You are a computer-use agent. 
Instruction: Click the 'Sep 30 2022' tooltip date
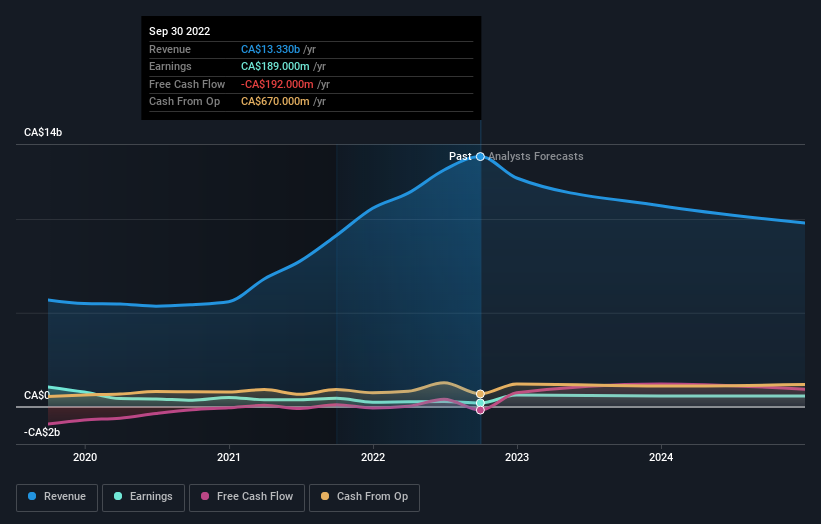[180, 31]
